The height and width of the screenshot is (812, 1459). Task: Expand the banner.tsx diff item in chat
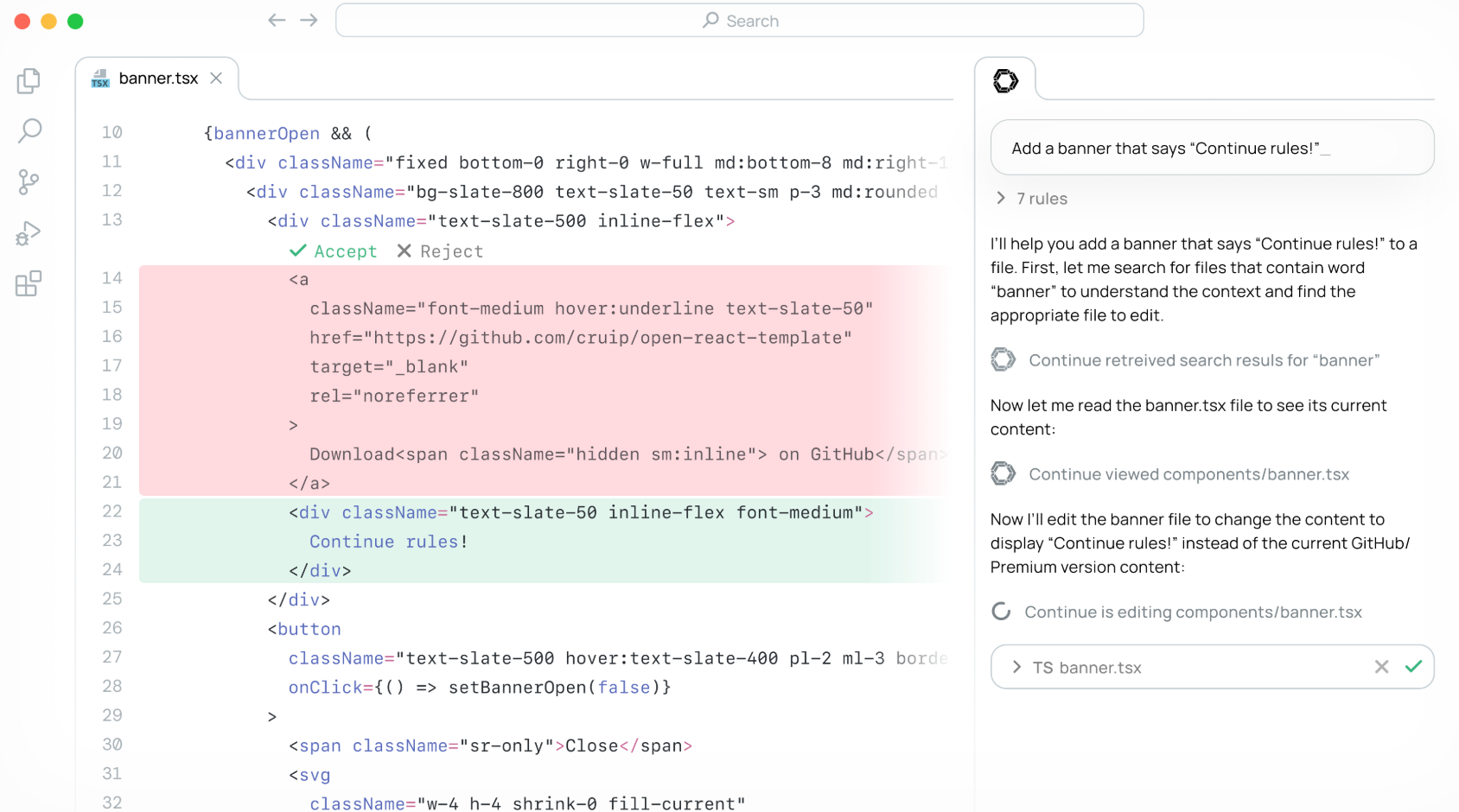1016,667
